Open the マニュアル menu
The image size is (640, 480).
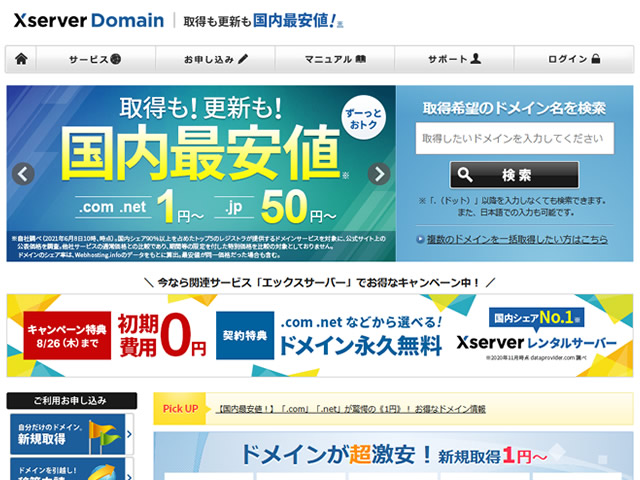coord(335,59)
